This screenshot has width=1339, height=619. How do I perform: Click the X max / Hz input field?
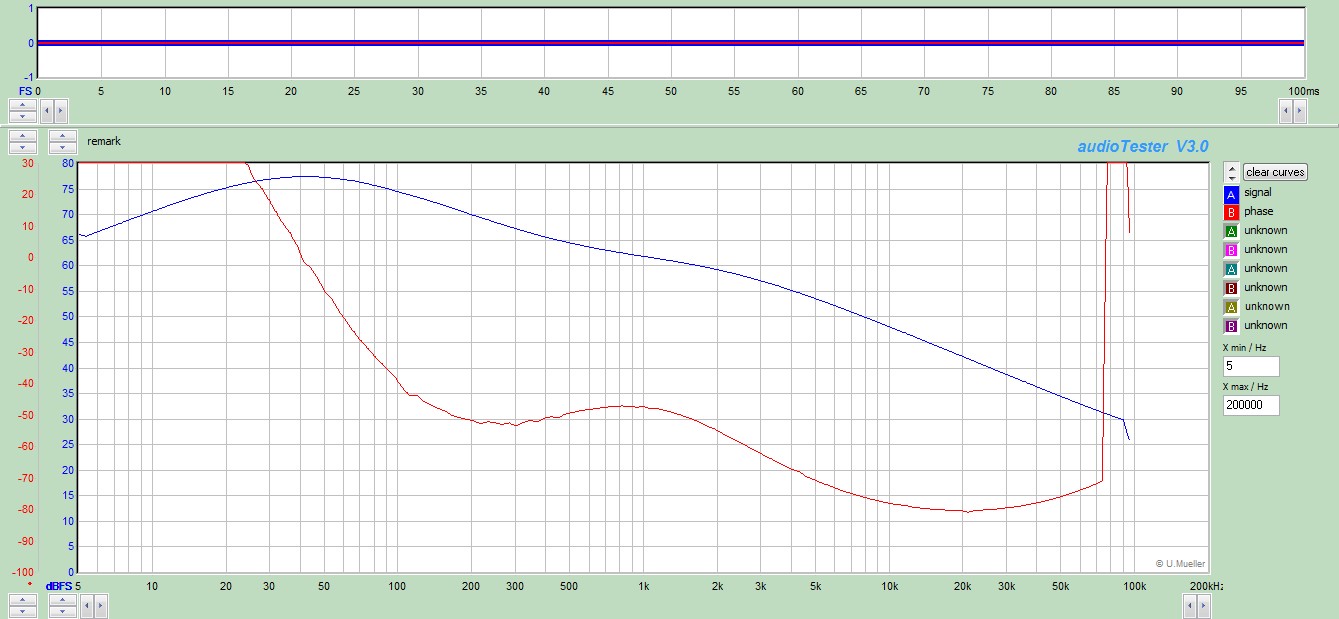pyautogui.click(x=1250, y=405)
